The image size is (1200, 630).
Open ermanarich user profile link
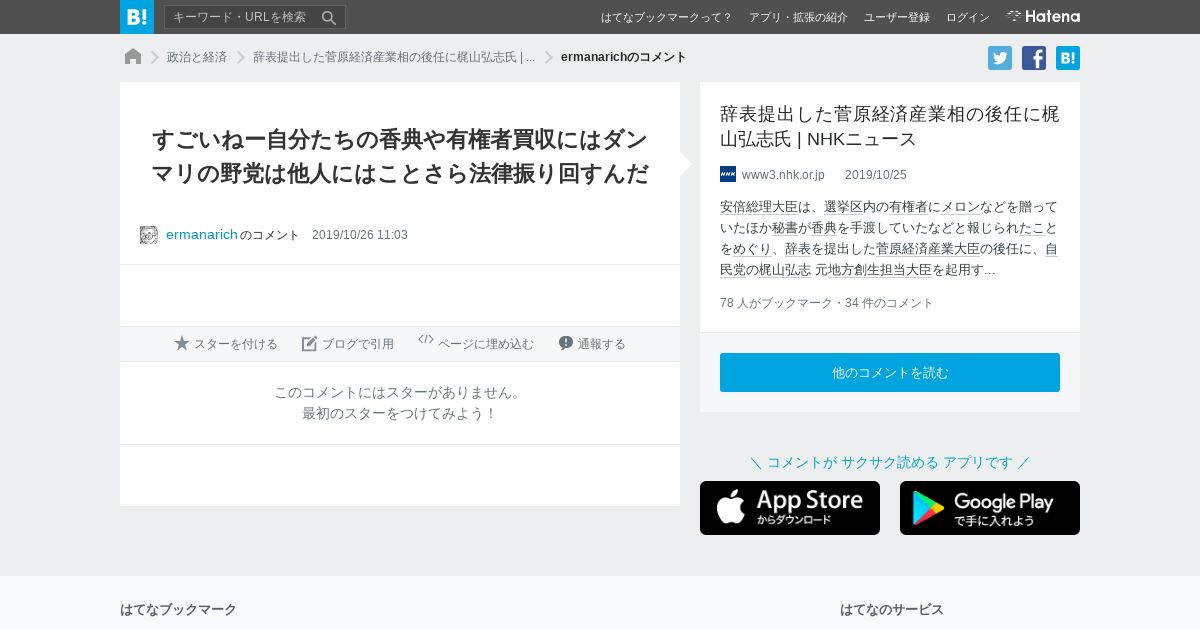(x=202, y=235)
